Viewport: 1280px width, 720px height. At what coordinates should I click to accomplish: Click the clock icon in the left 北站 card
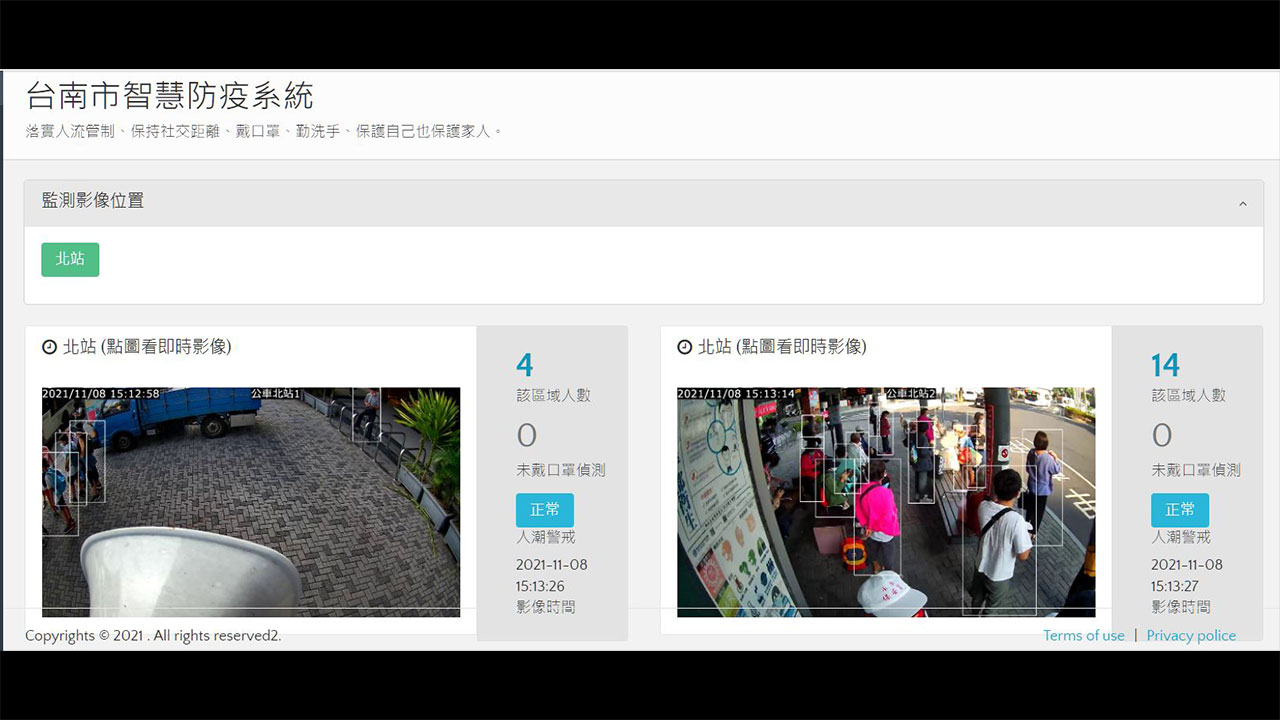pyautogui.click(x=49, y=347)
